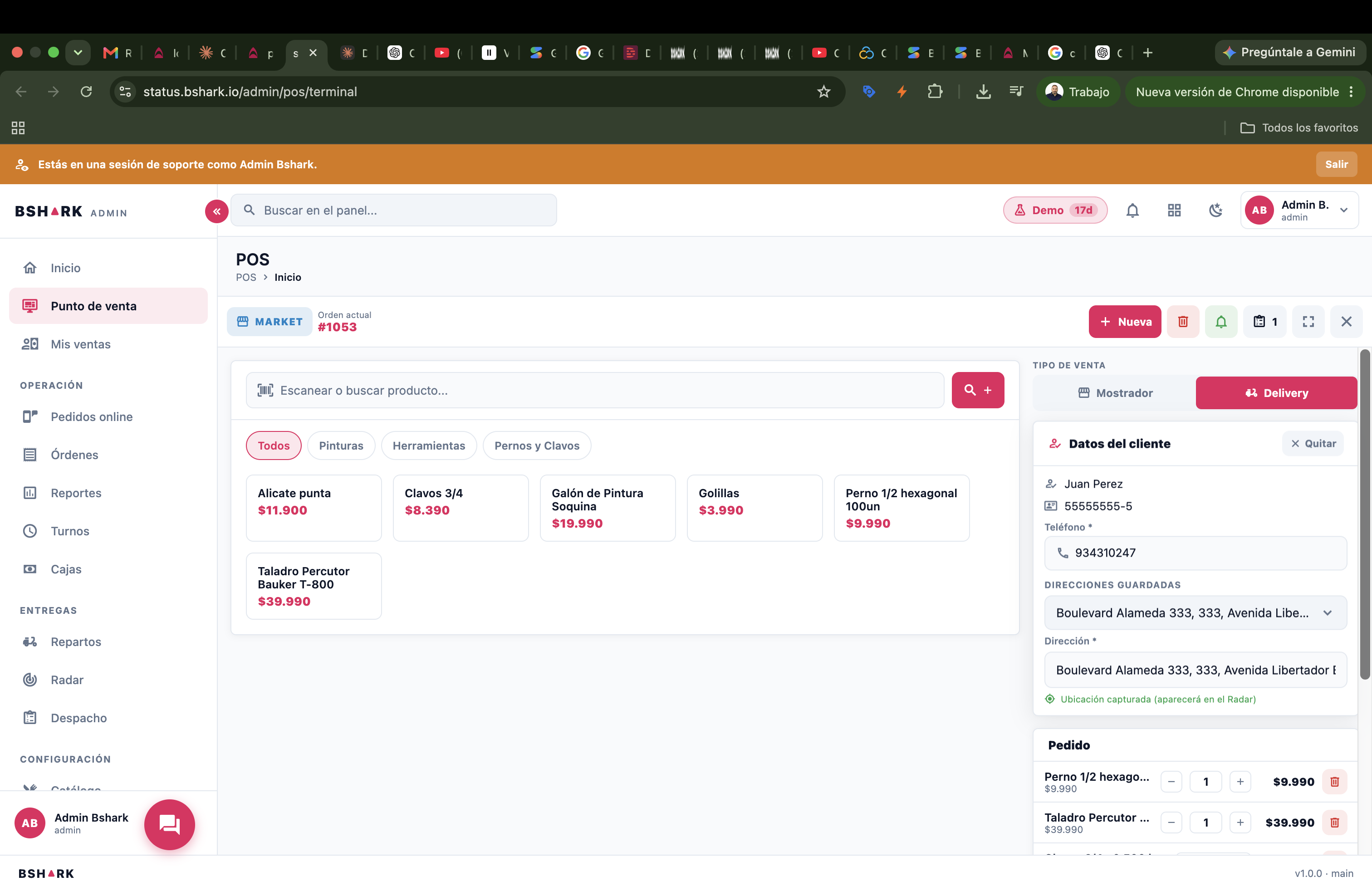Select Mostrador as sale type
The height and width of the screenshot is (891, 1372).
tap(1115, 393)
